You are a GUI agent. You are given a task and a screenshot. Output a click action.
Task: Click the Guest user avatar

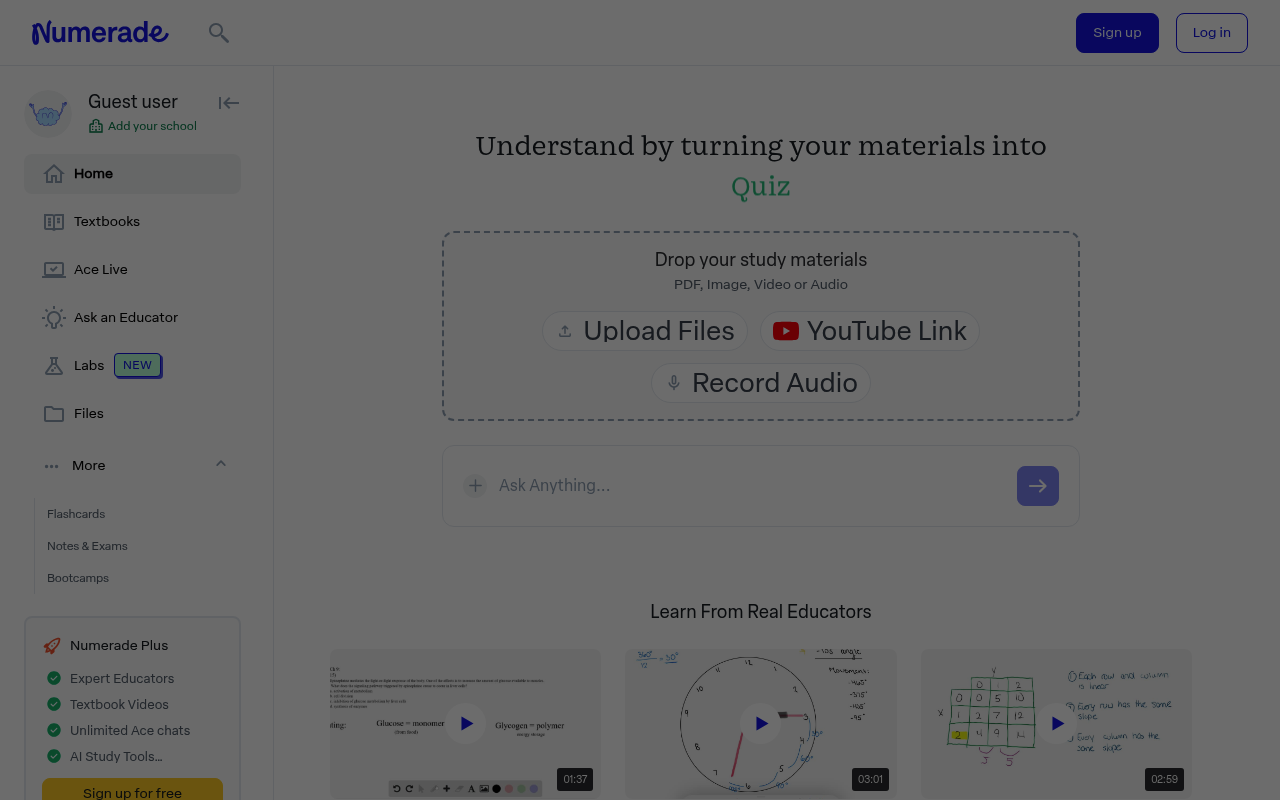(x=48, y=114)
